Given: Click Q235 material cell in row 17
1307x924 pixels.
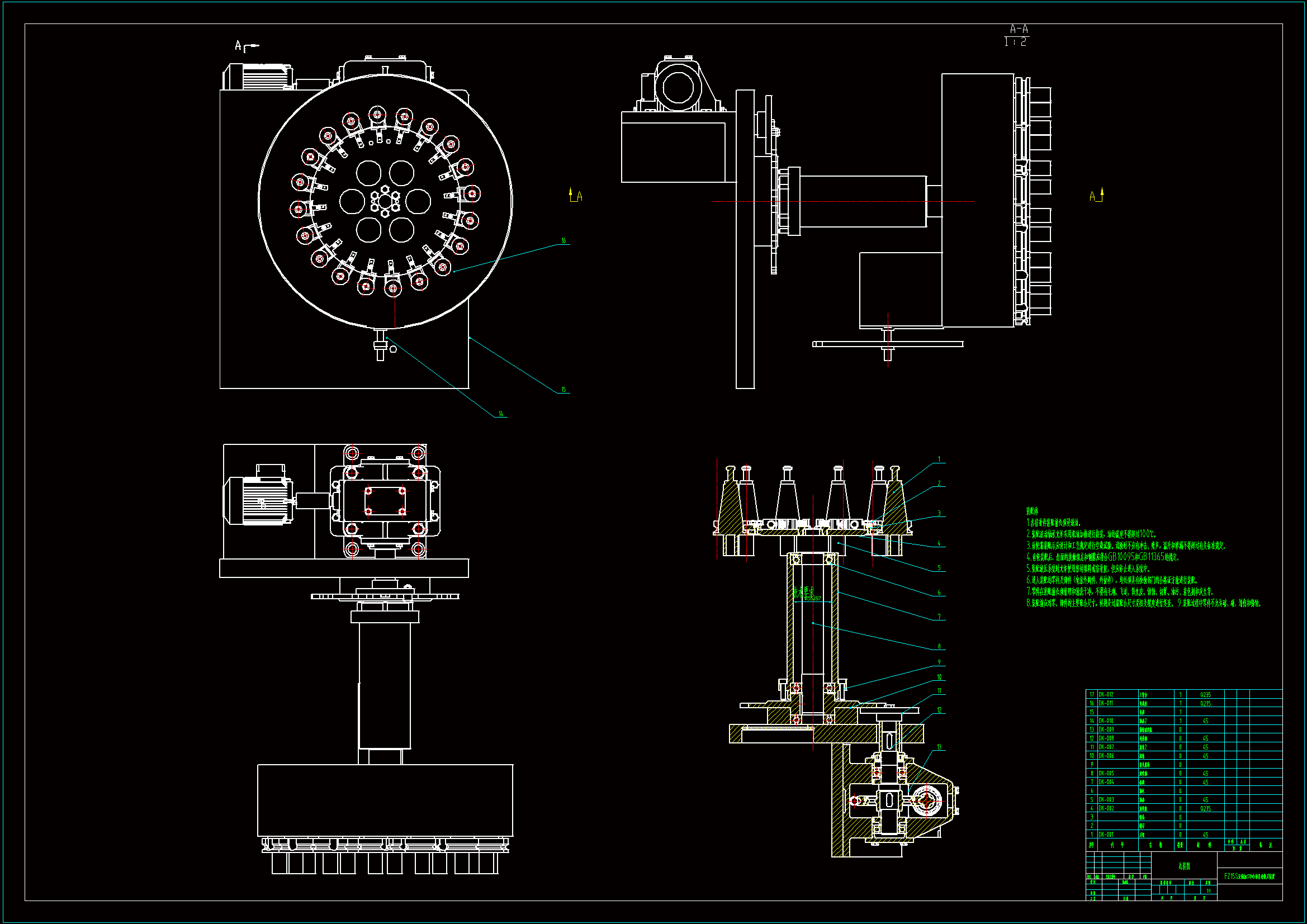Looking at the screenshot, I should pyautogui.click(x=1205, y=695).
